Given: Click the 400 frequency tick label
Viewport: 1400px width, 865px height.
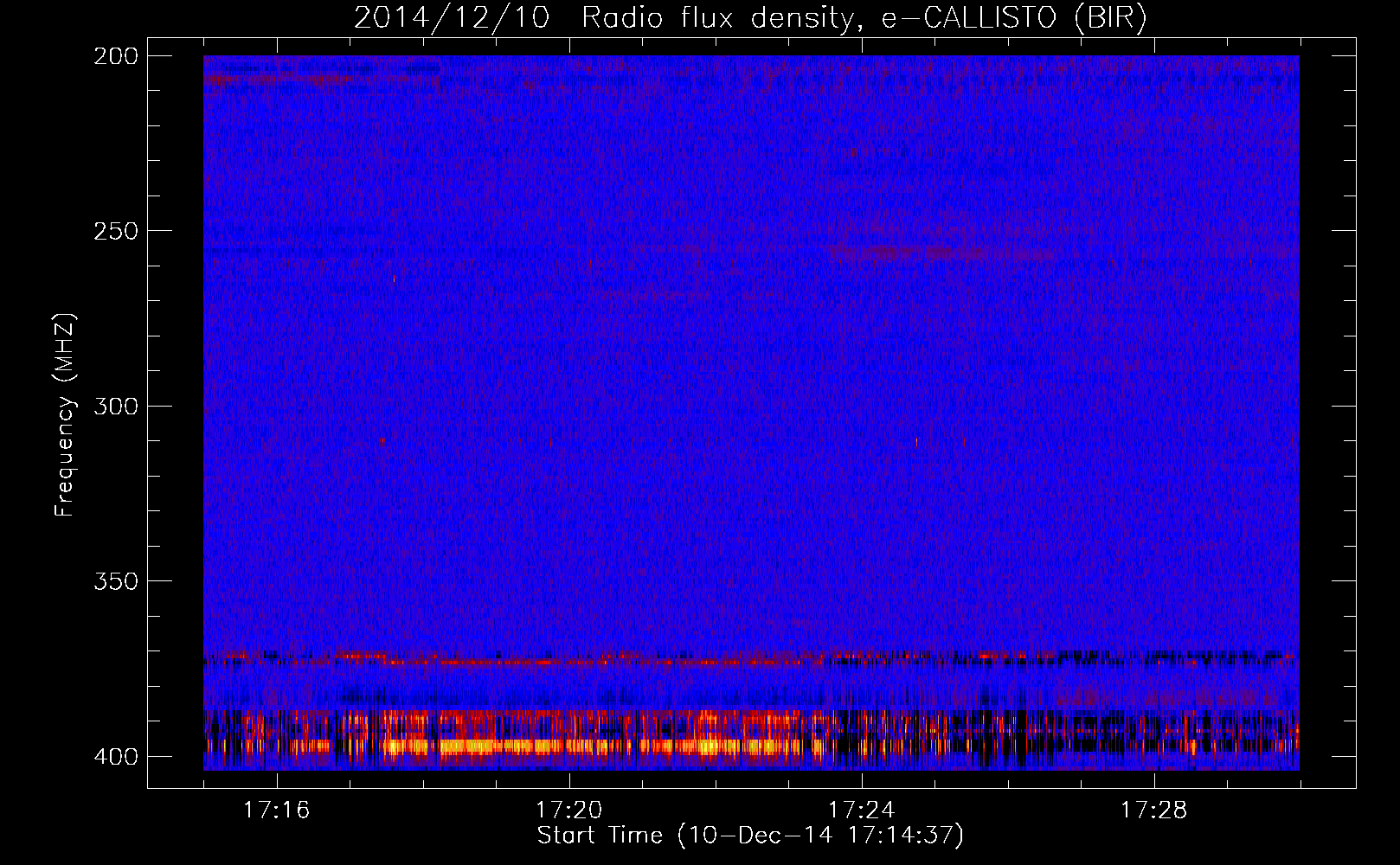Looking at the screenshot, I should tap(115, 757).
